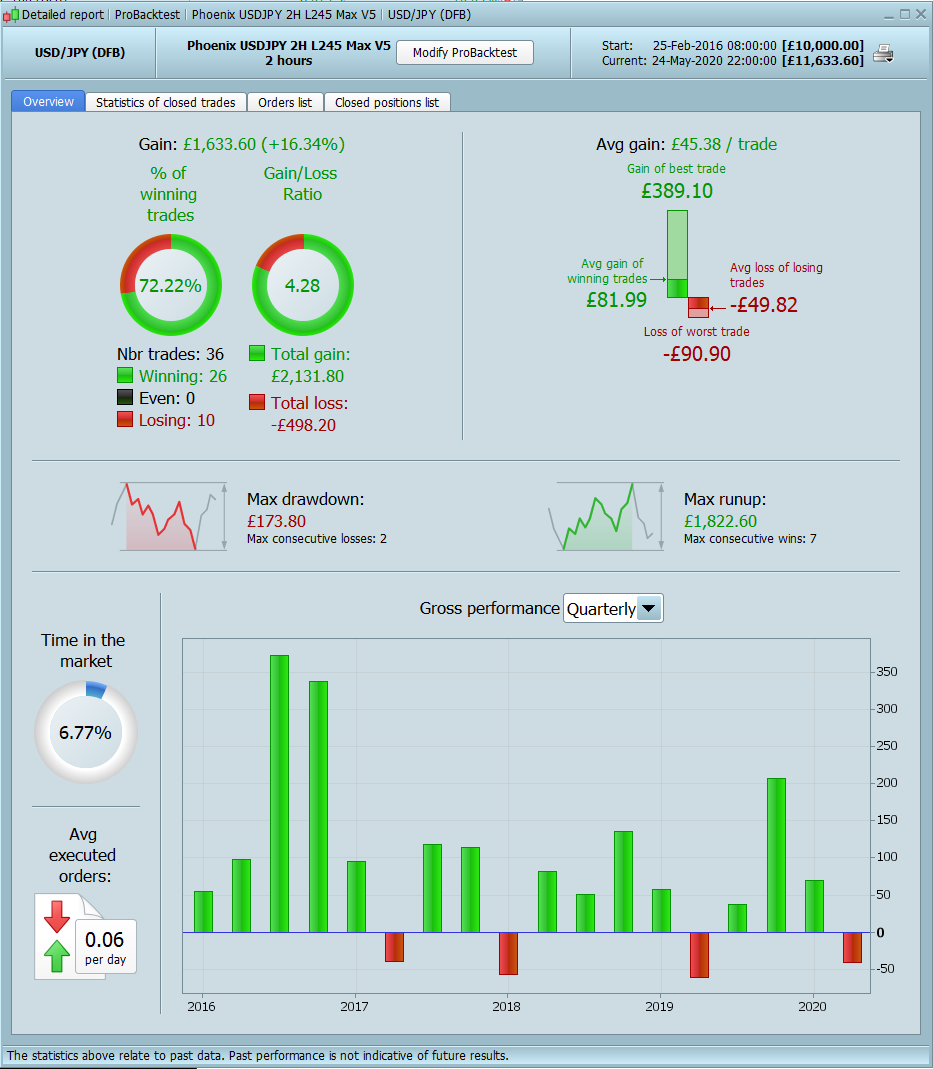
Task: Click the red loss bar in 2020
Action: click(x=852, y=947)
